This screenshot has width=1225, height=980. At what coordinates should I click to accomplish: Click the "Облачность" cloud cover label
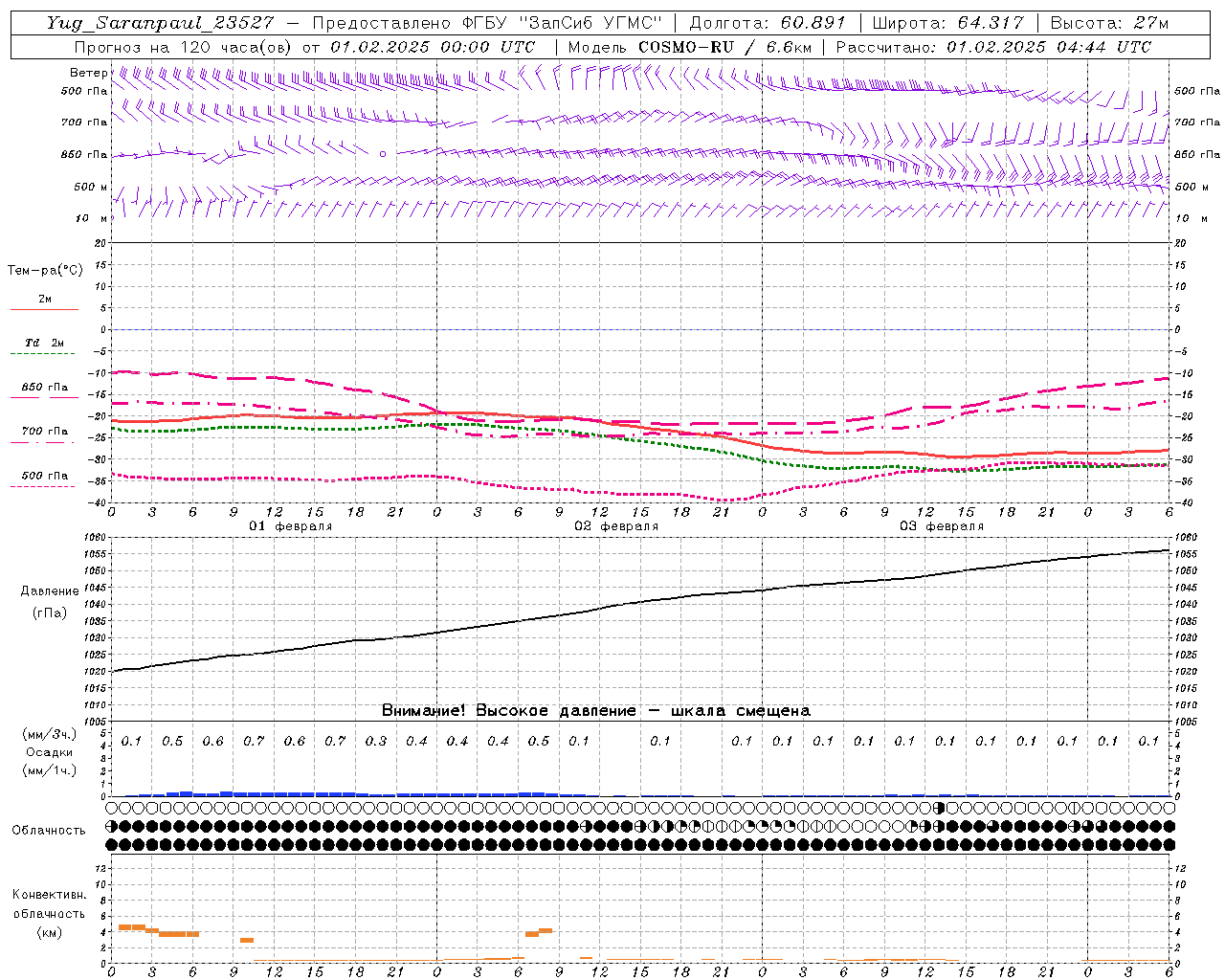coord(49,831)
